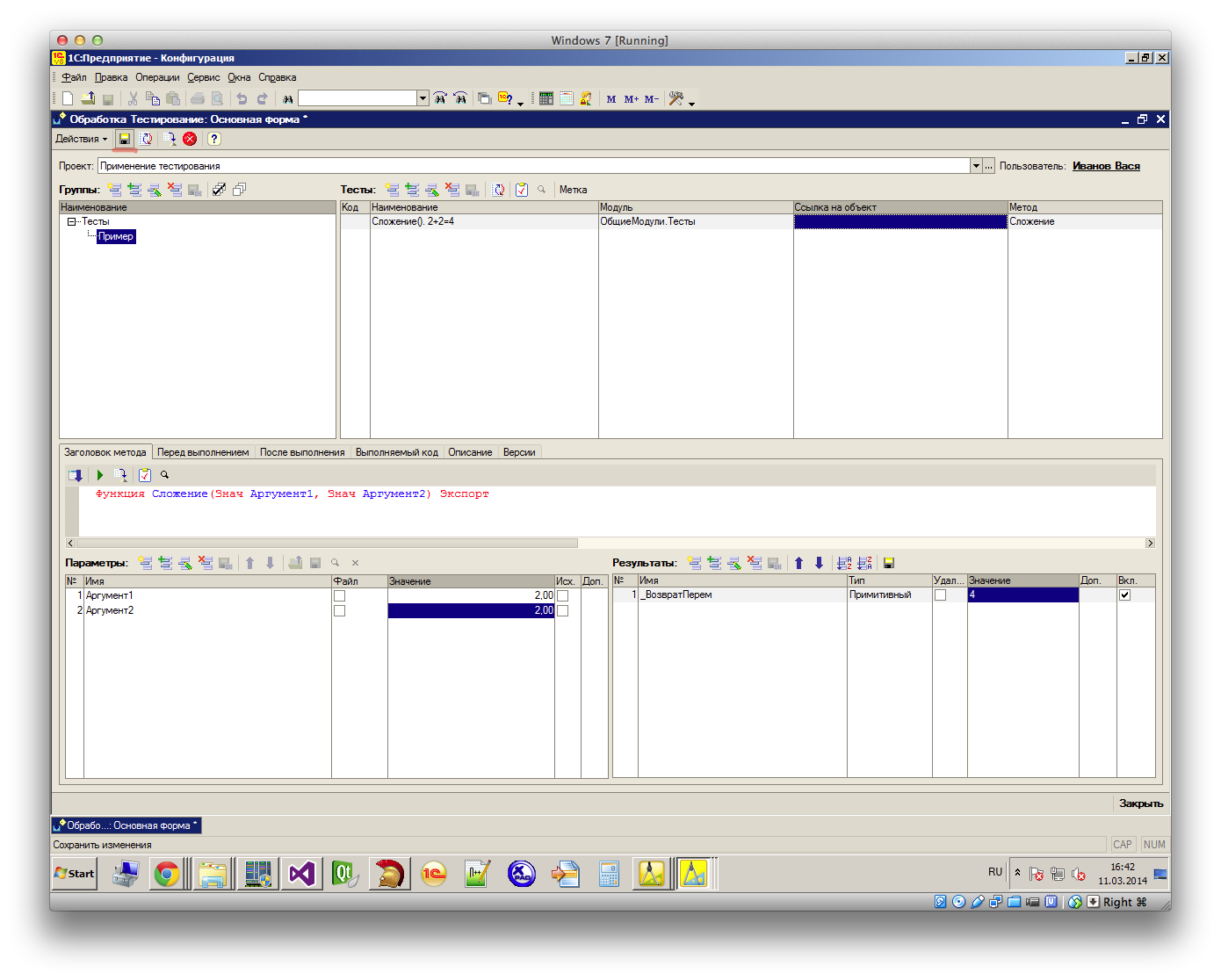Expand the Проект combo box dropdown arrow
This screenshot has height=980, width=1221.
click(x=976, y=166)
